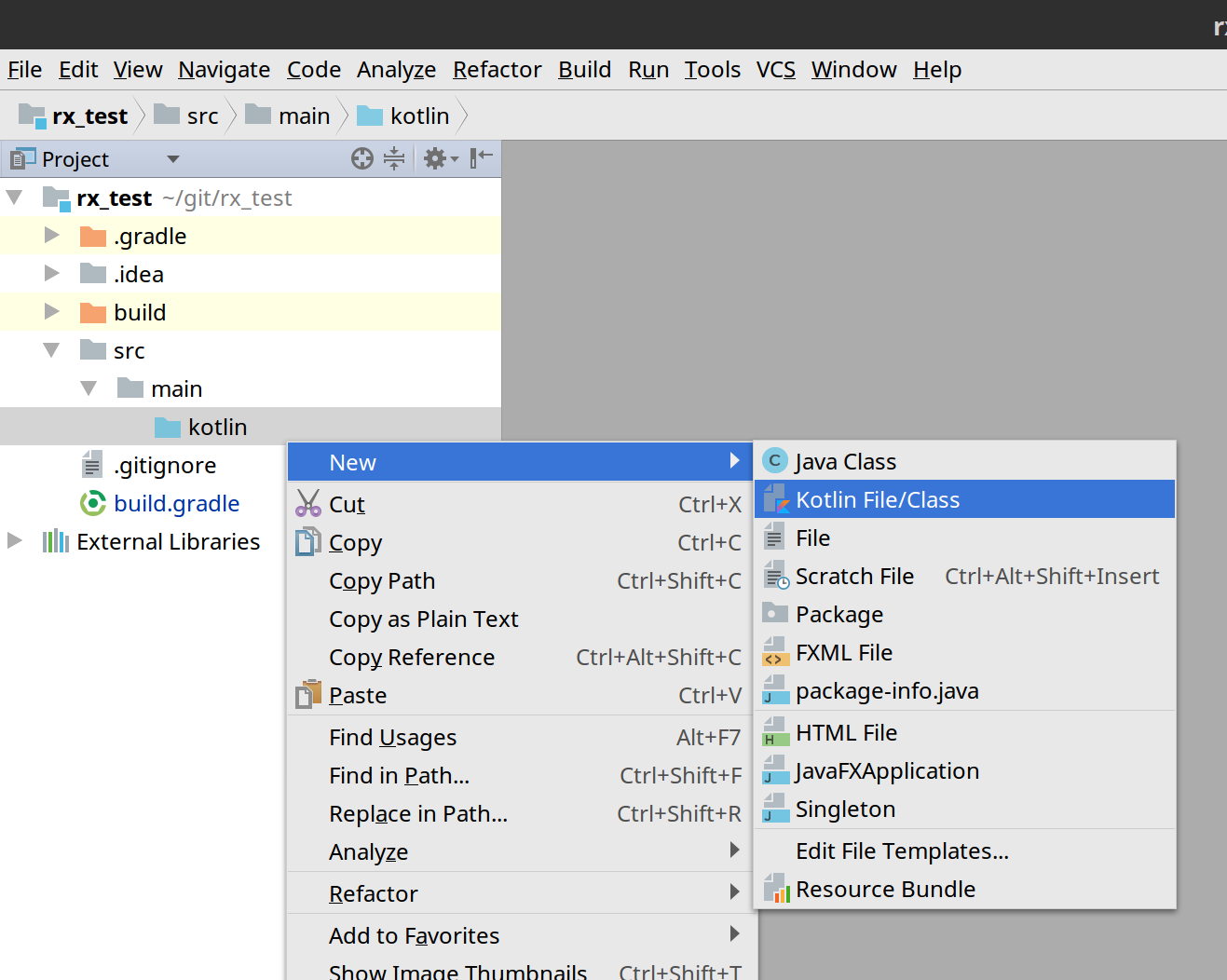Viewport: 1227px width, 980px height.
Task: Choose Resource Bundle at submenu bottom
Action: (x=885, y=889)
